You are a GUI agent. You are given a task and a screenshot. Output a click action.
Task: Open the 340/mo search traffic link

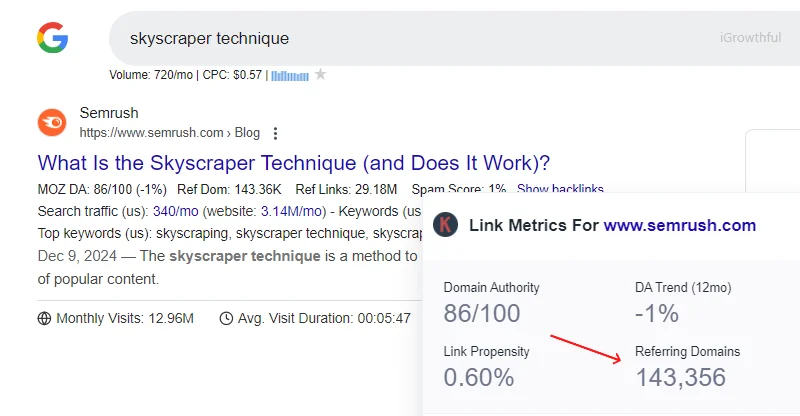click(176, 211)
